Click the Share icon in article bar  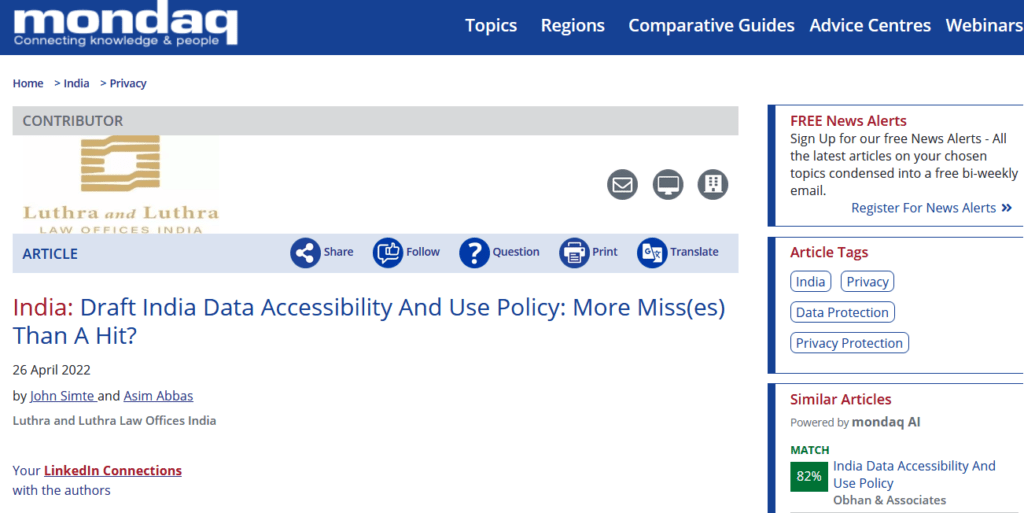[x=305, y=253]
